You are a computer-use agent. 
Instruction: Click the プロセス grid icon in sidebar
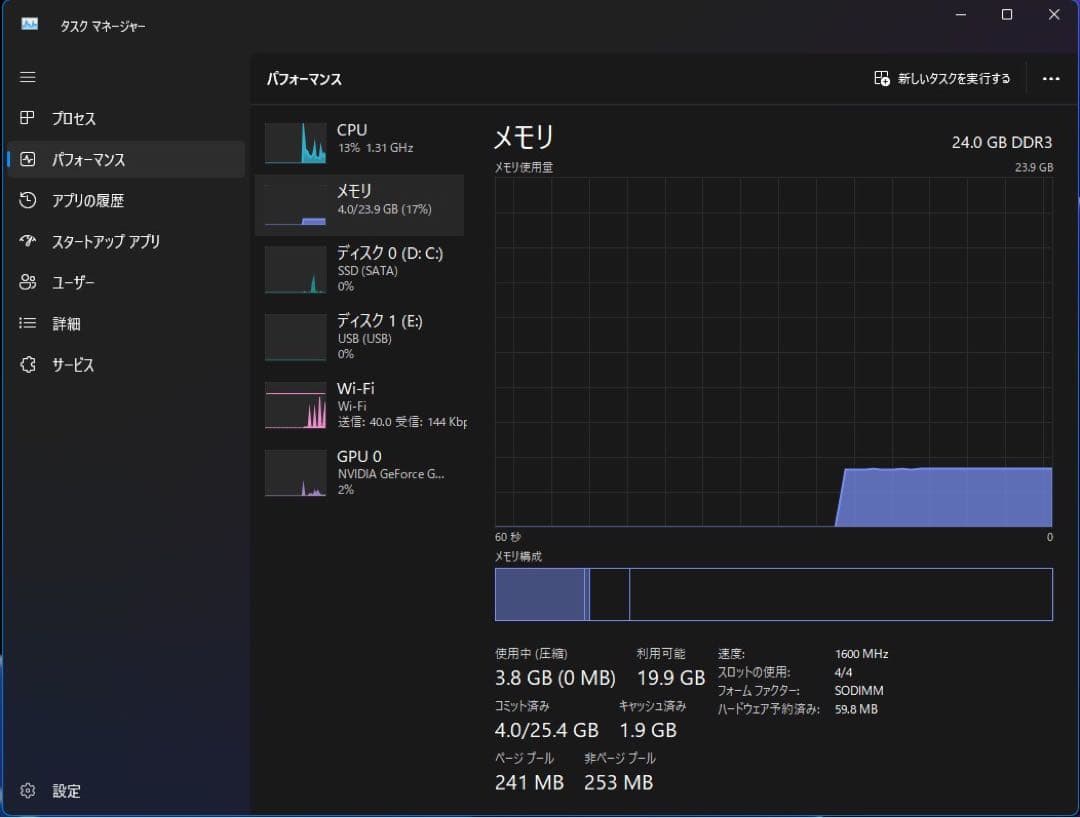28,118
